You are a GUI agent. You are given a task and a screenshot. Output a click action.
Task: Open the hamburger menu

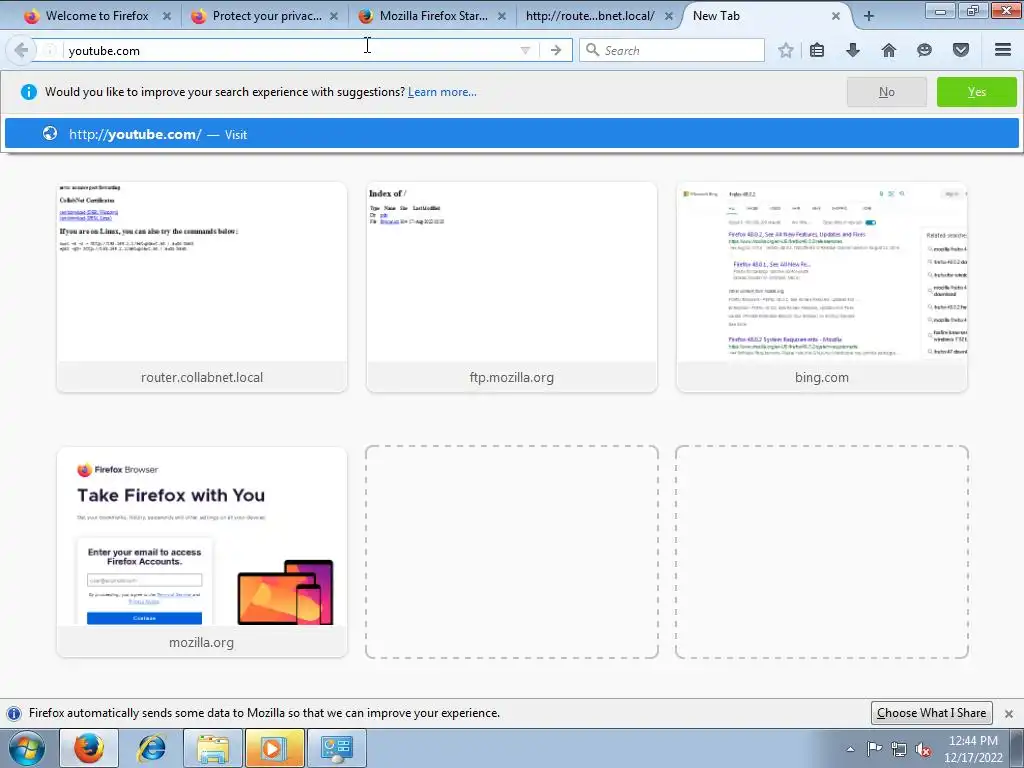pos(1003,50)
